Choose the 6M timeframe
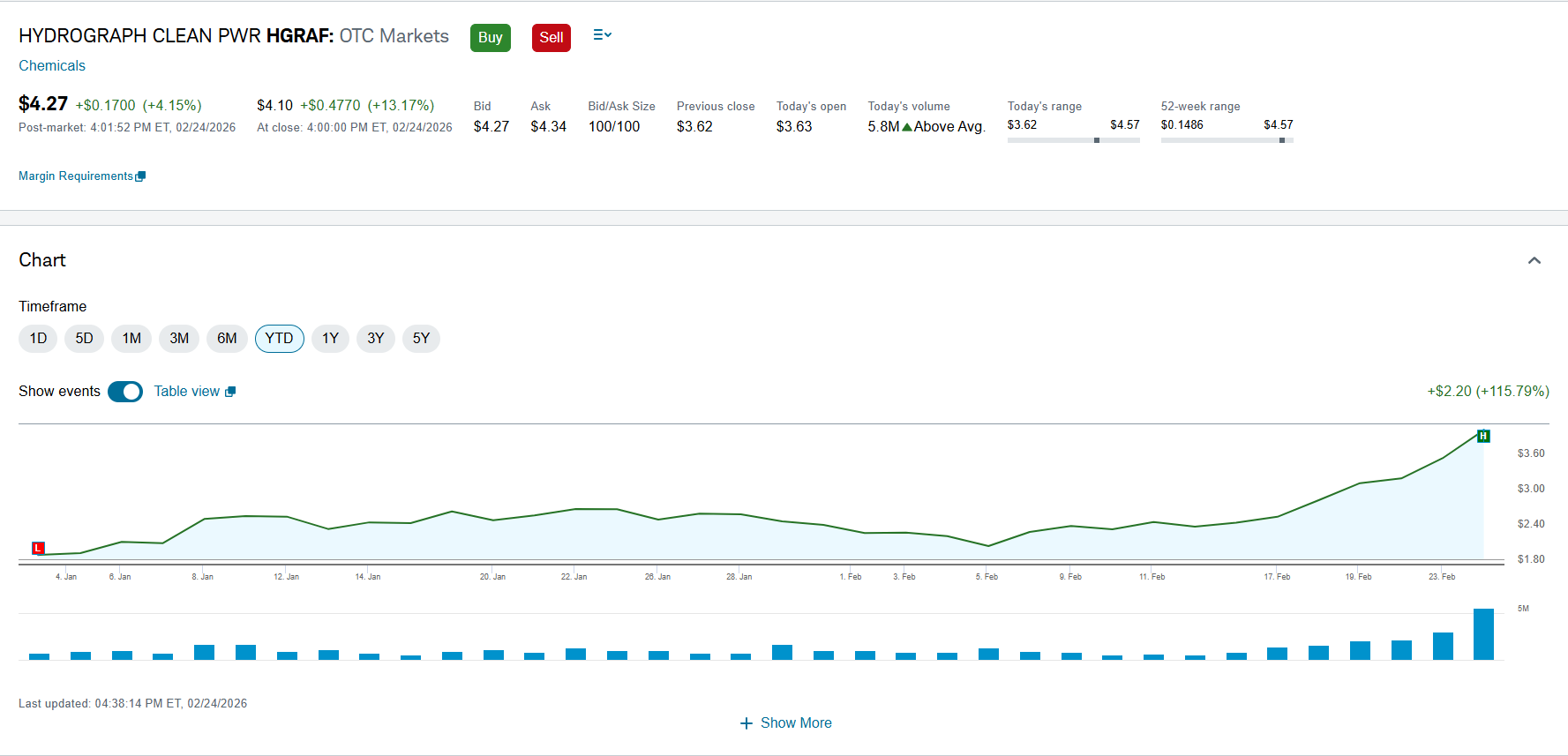 (x=227, y=339)
